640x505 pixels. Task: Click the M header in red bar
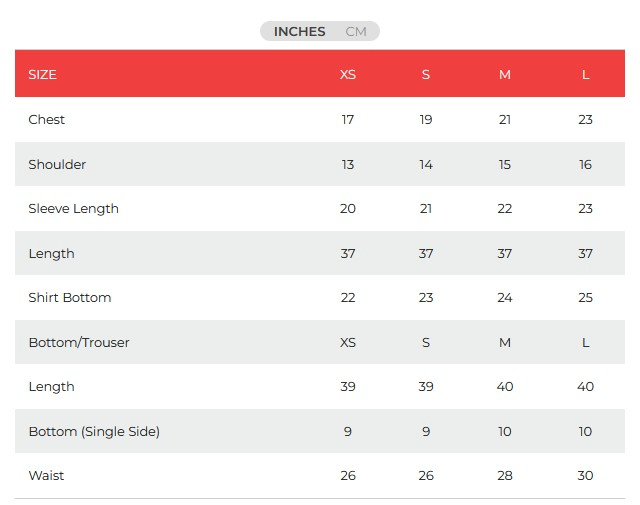pyautogui.click(x=505, y=75)
